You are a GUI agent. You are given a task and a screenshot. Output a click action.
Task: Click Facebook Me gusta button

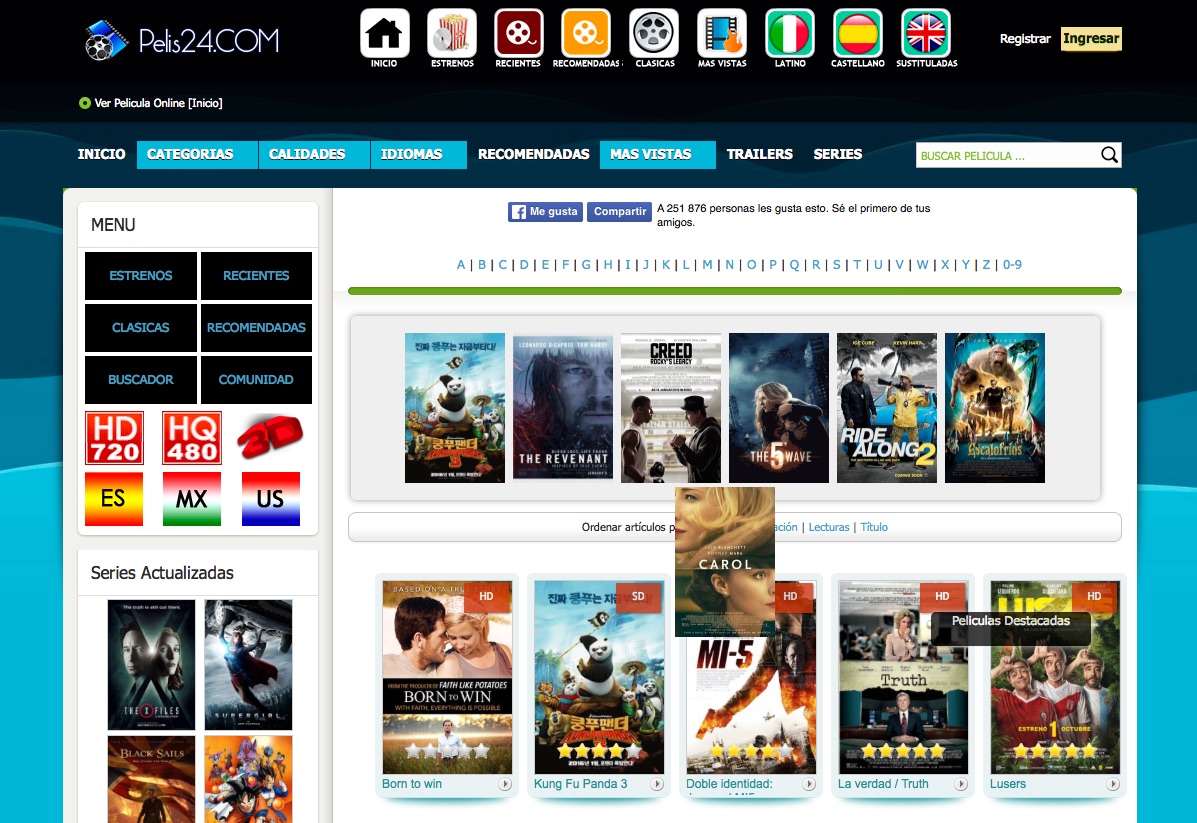coord(545,211)
